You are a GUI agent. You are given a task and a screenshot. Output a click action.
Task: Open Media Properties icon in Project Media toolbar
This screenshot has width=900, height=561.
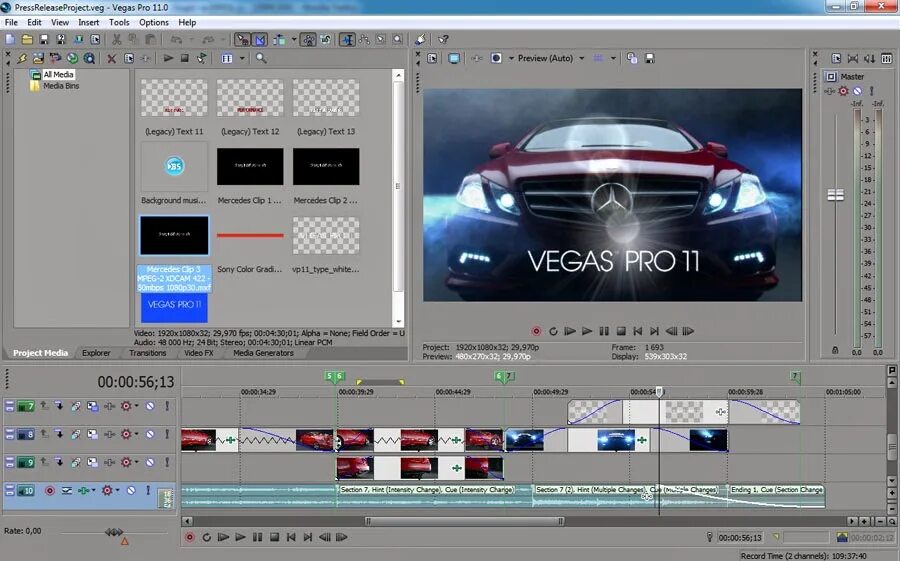pyautogui.click(x=129, y=58)
